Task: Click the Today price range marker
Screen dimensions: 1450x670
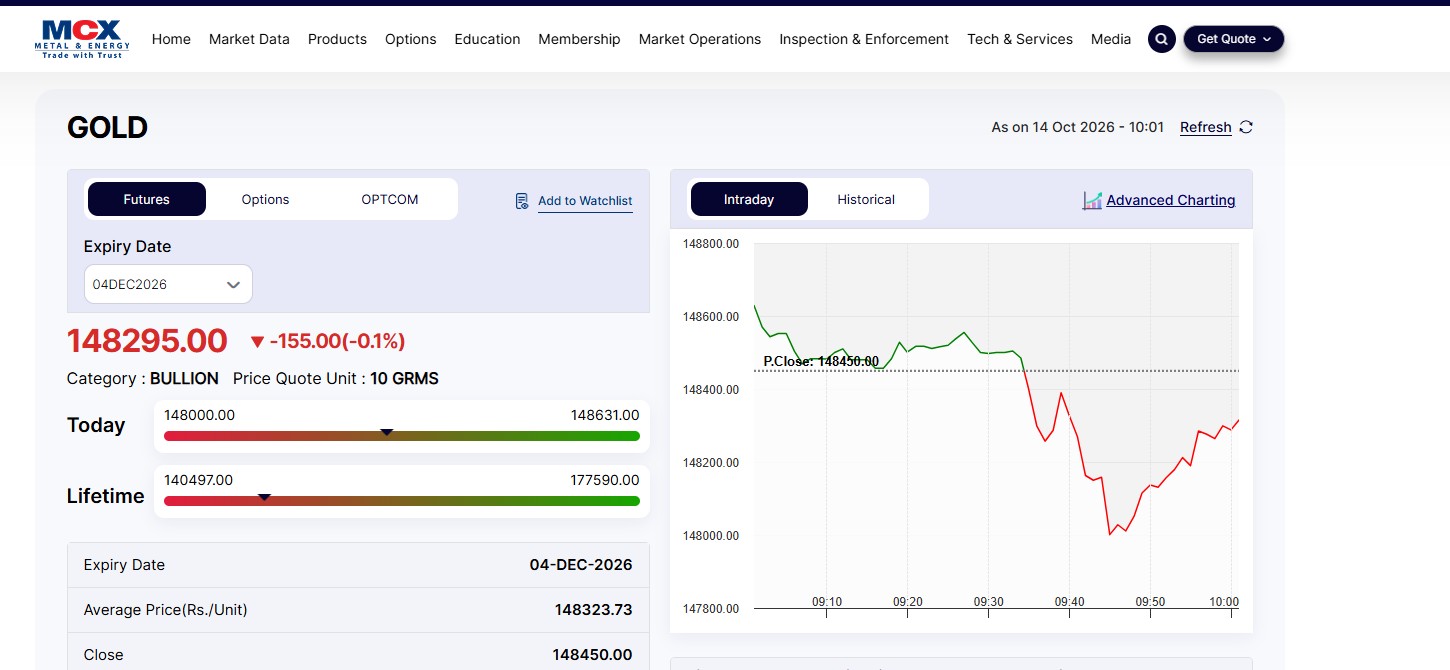Action: click(387, 433)
